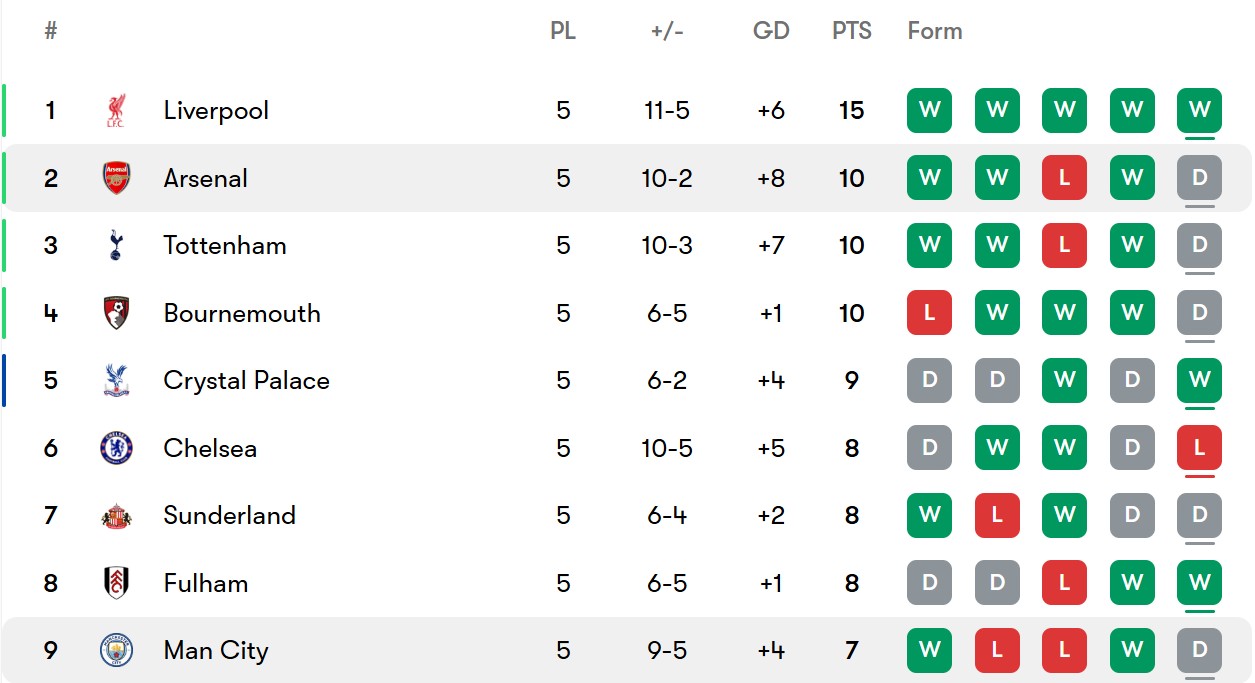Sort table by GD column header
Image resolution: width=1255 pixels, height=683 pixels.
pos(771,31)
